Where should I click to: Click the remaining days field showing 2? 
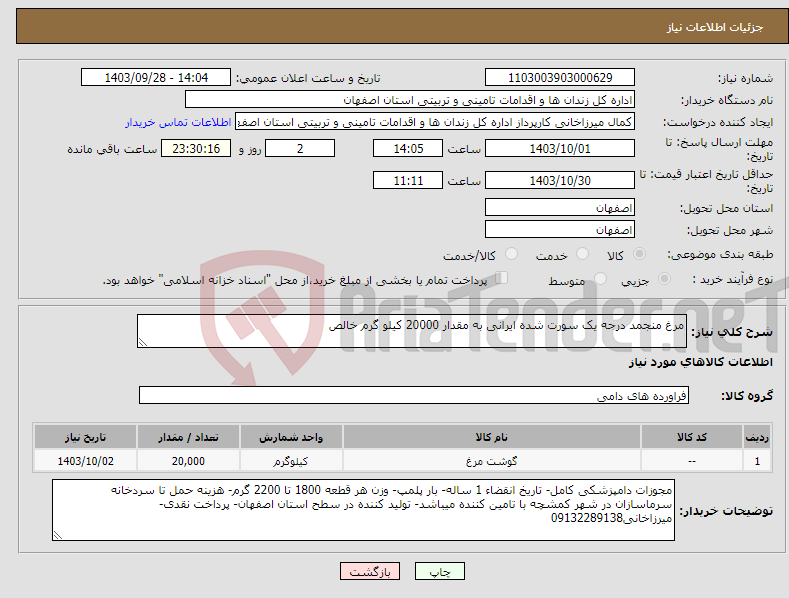click(300, 148)
